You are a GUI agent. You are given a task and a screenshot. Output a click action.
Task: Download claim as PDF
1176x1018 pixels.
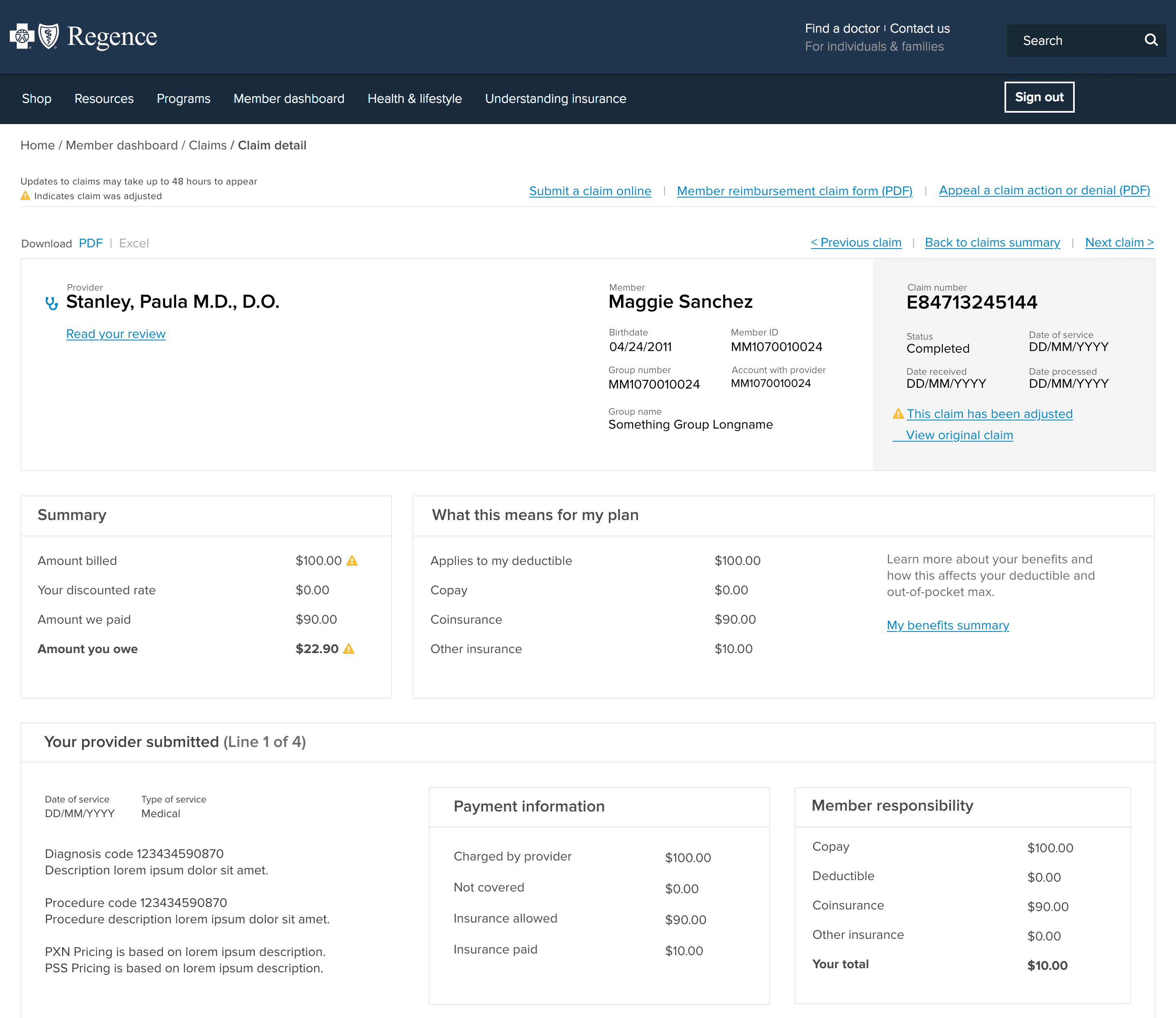click(x=90, y=243)
